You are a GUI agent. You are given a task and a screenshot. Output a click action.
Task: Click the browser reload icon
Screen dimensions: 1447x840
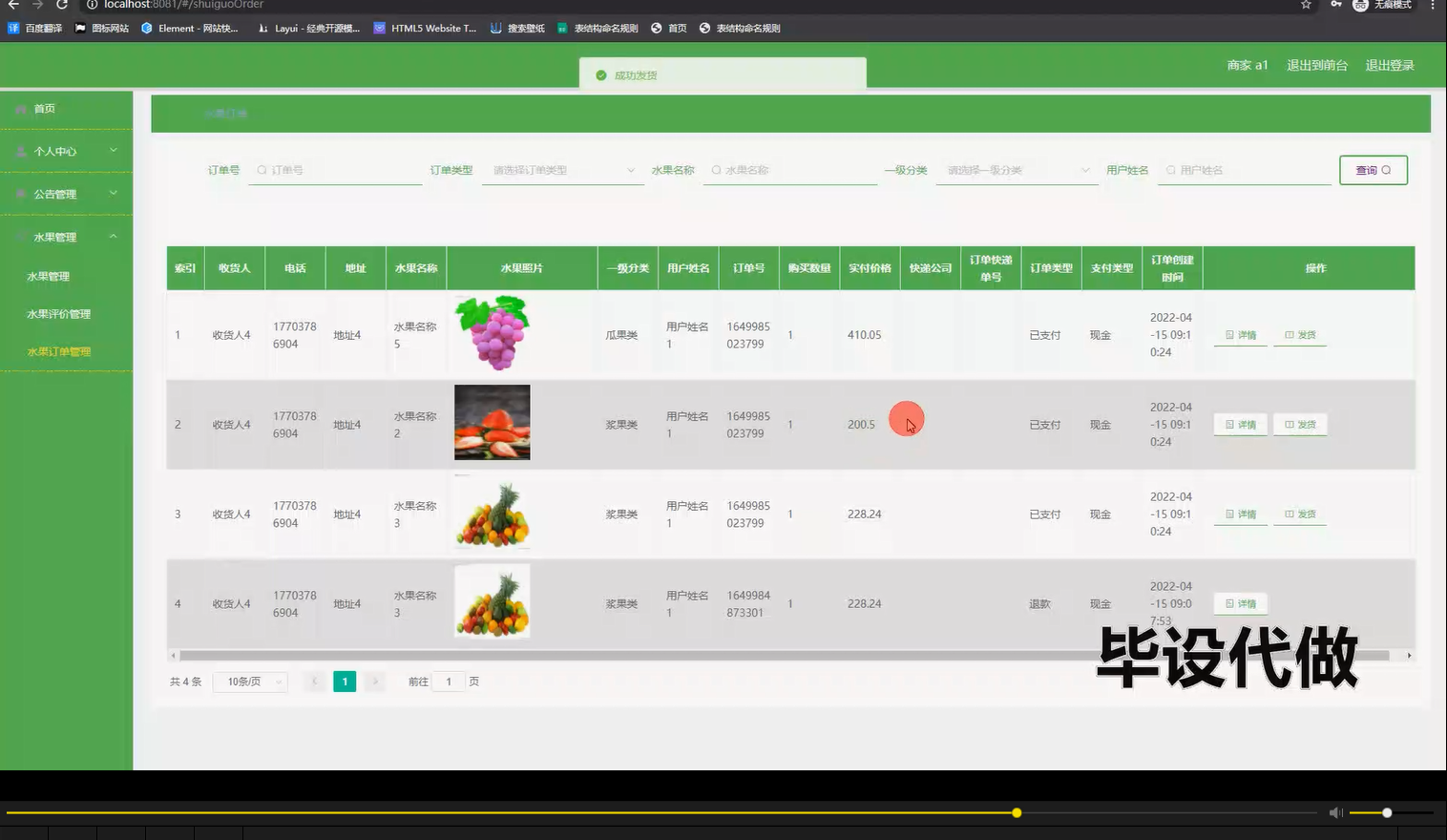(61, 5)
